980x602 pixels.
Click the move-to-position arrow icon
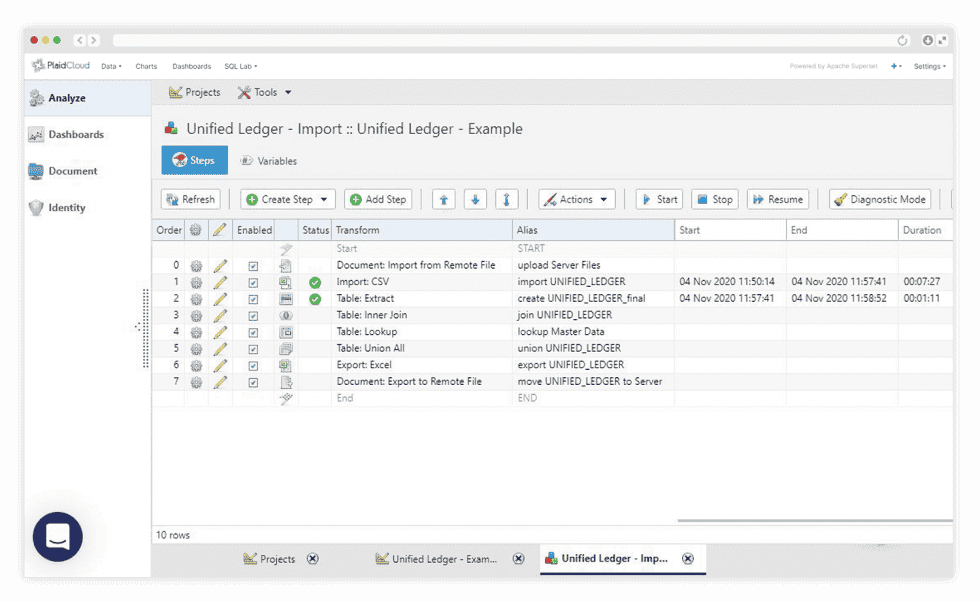506,199
